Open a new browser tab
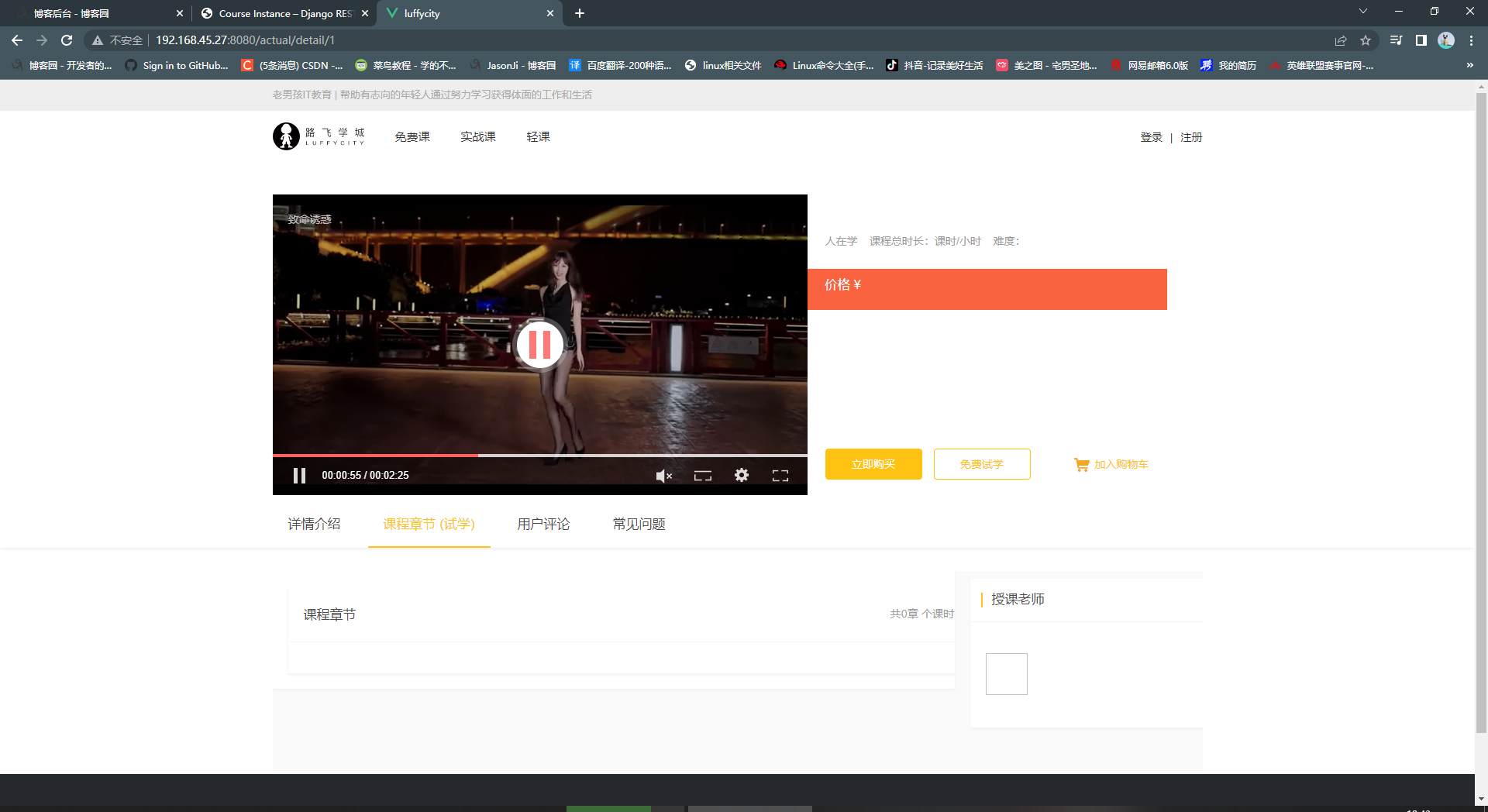Image resolution: width=1488 pixels, height=812 pixels. [580, 13]
